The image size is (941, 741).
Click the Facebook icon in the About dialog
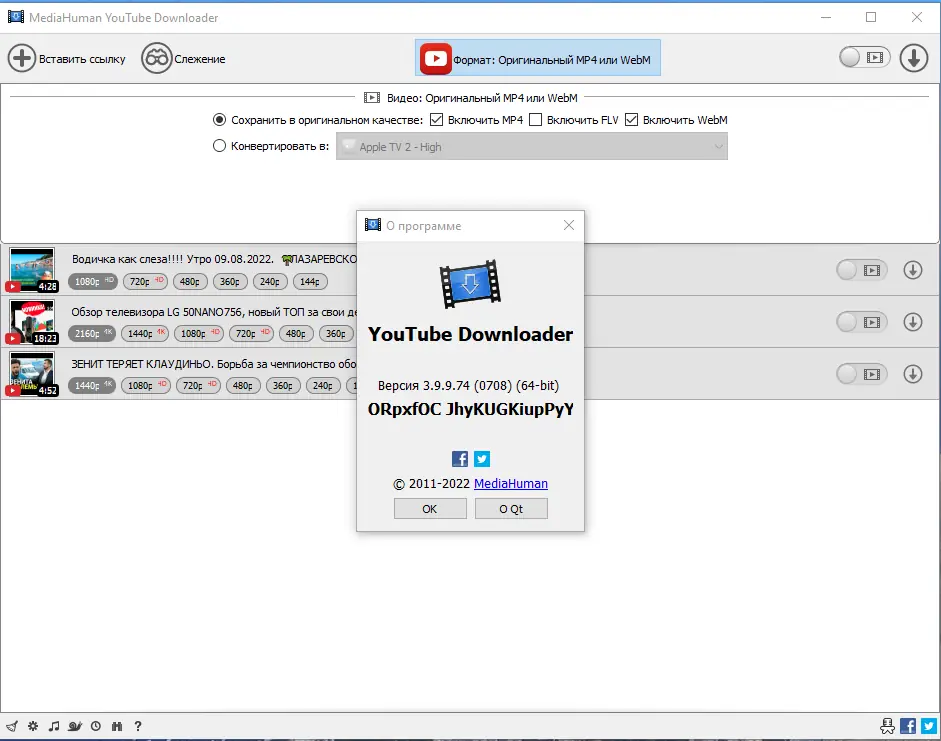point(459,459)
